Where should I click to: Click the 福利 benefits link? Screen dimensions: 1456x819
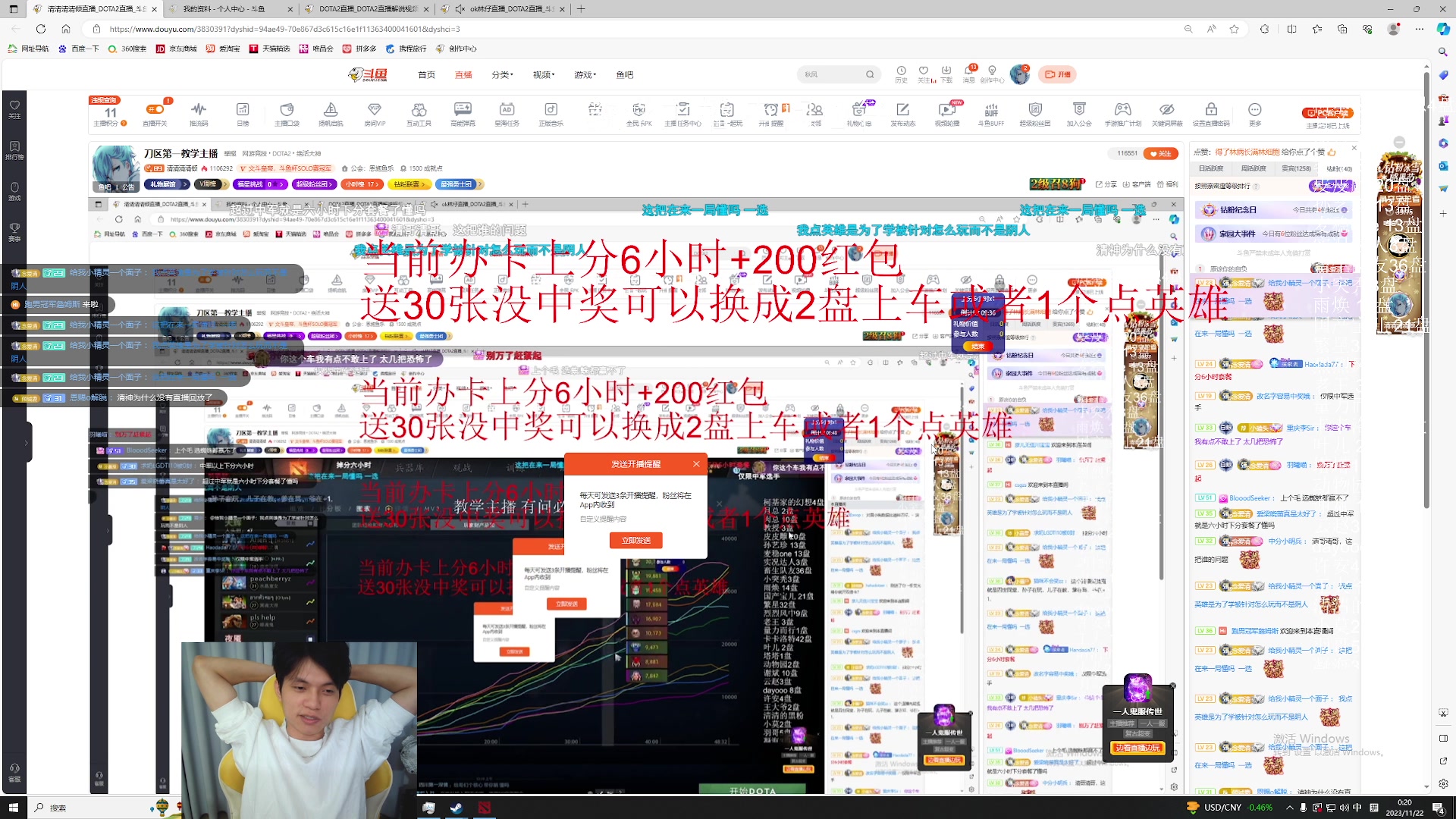tap(1168, 184)
